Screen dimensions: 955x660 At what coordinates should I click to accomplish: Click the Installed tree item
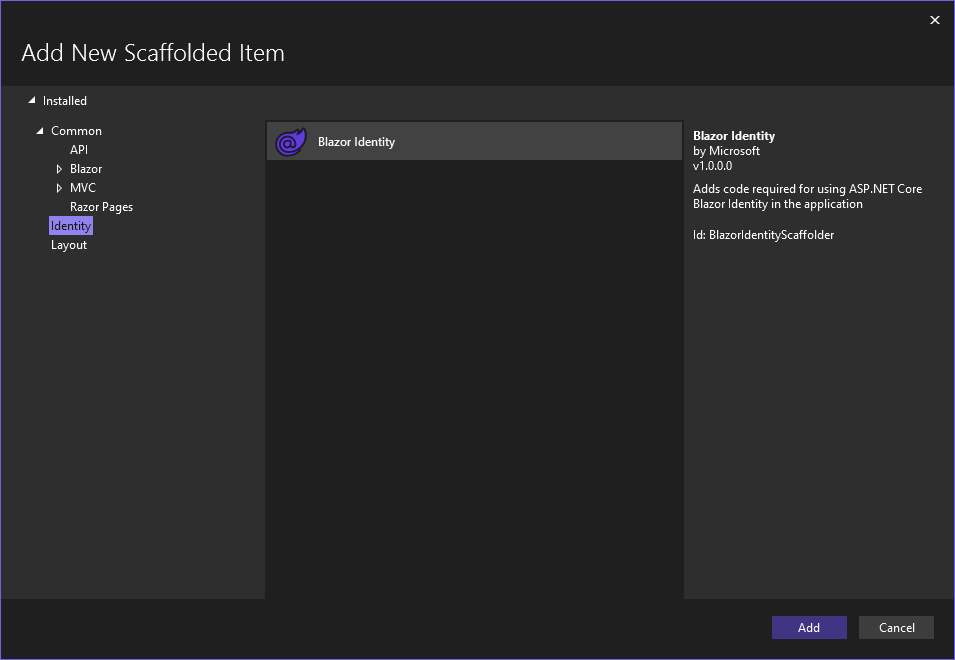[x=65, y=100]
